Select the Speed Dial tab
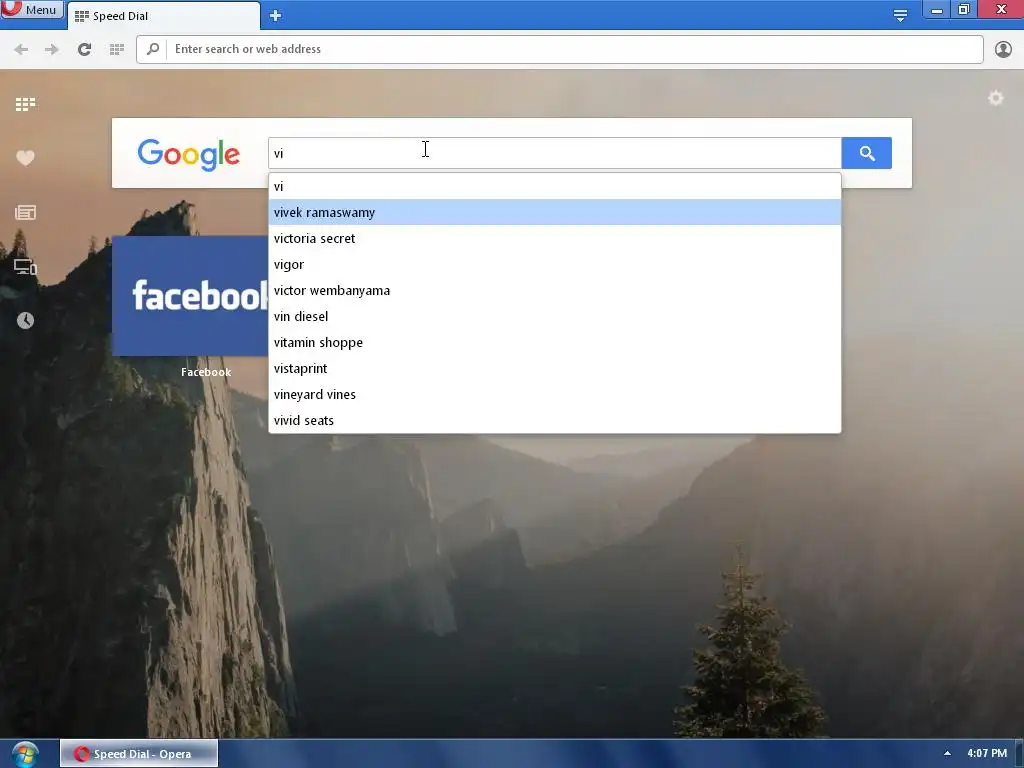Screen dimensions: 1024x768 coord(163,16)
